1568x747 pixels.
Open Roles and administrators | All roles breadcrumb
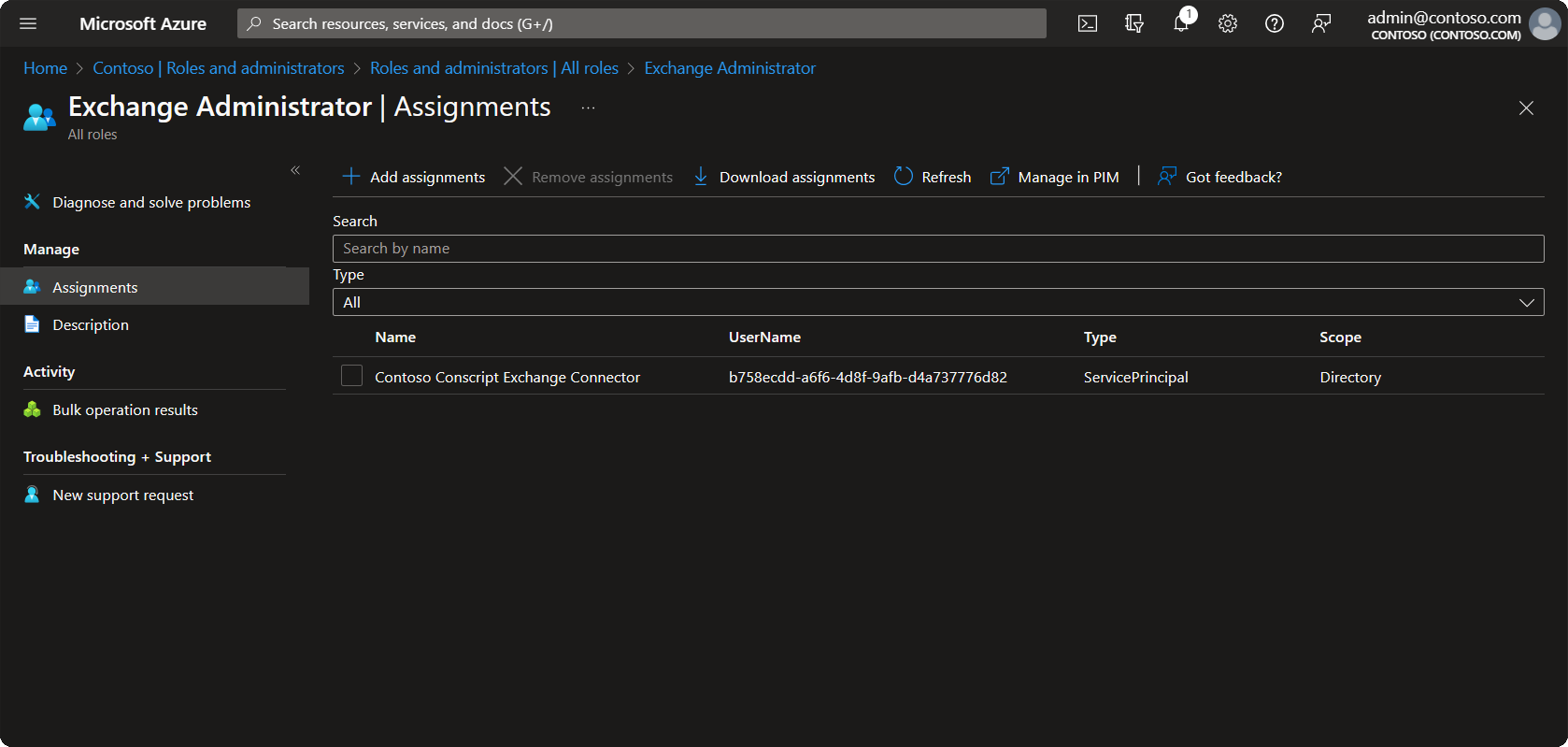point(494,68)
